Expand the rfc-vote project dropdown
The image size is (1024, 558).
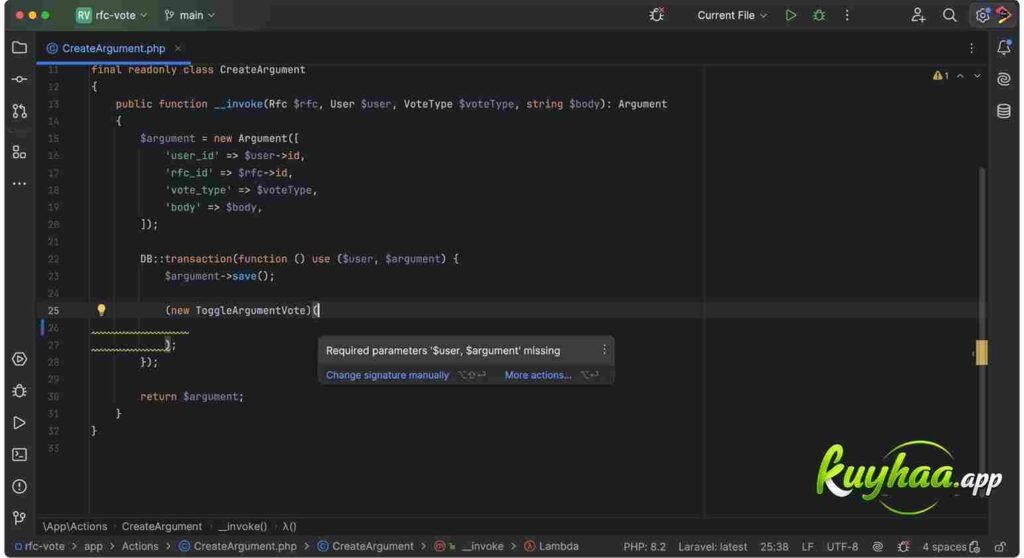(x=112, y=15)
